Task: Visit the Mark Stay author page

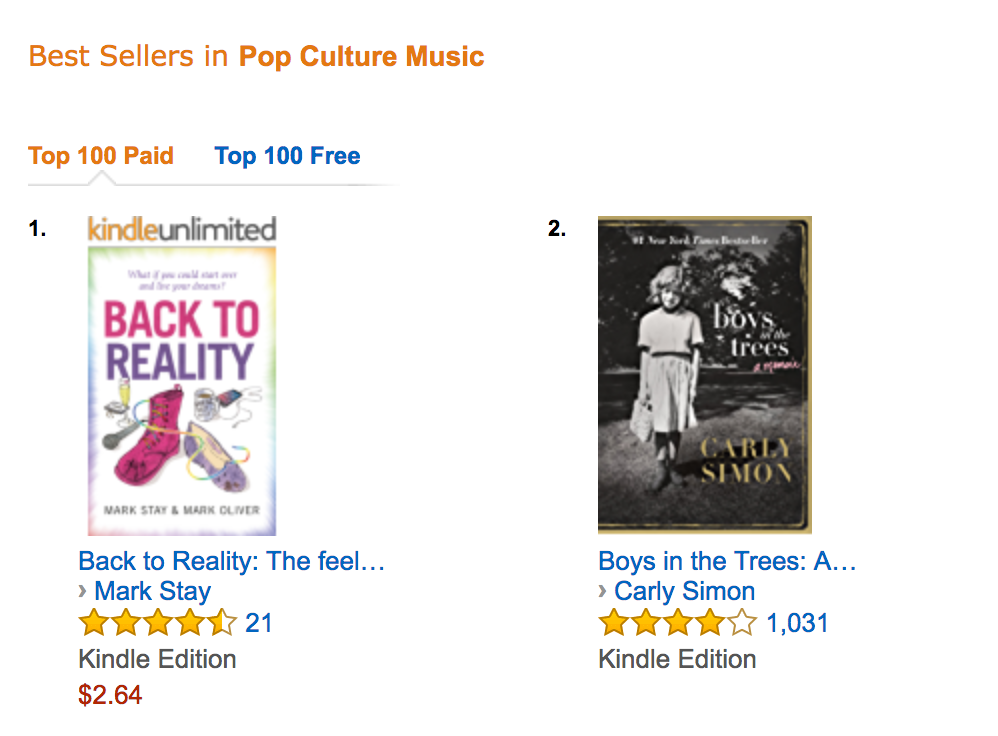Action: (x=152, y=591)
